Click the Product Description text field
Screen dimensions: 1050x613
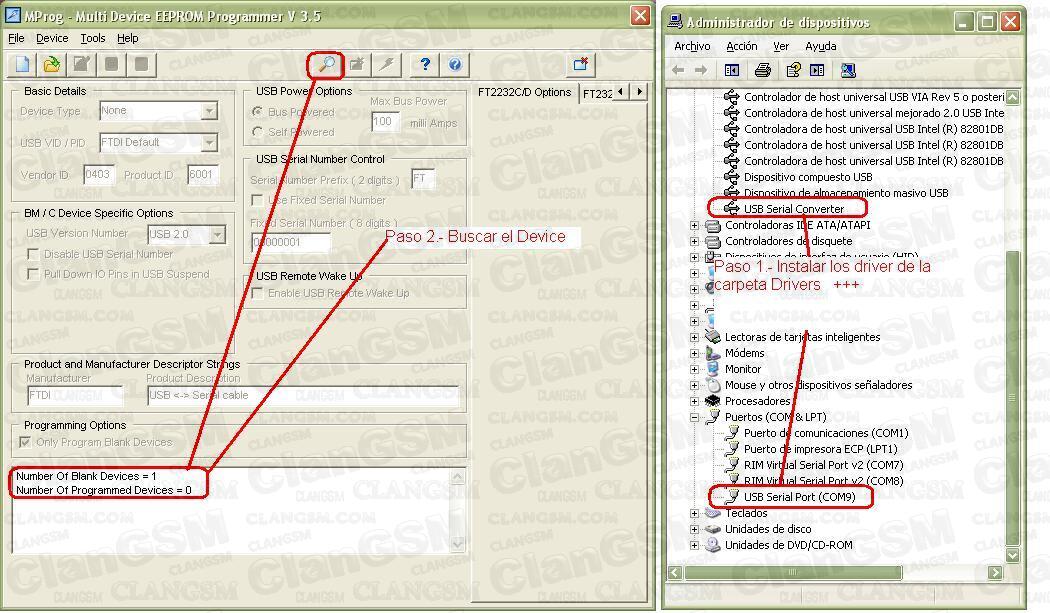(302, 395)
